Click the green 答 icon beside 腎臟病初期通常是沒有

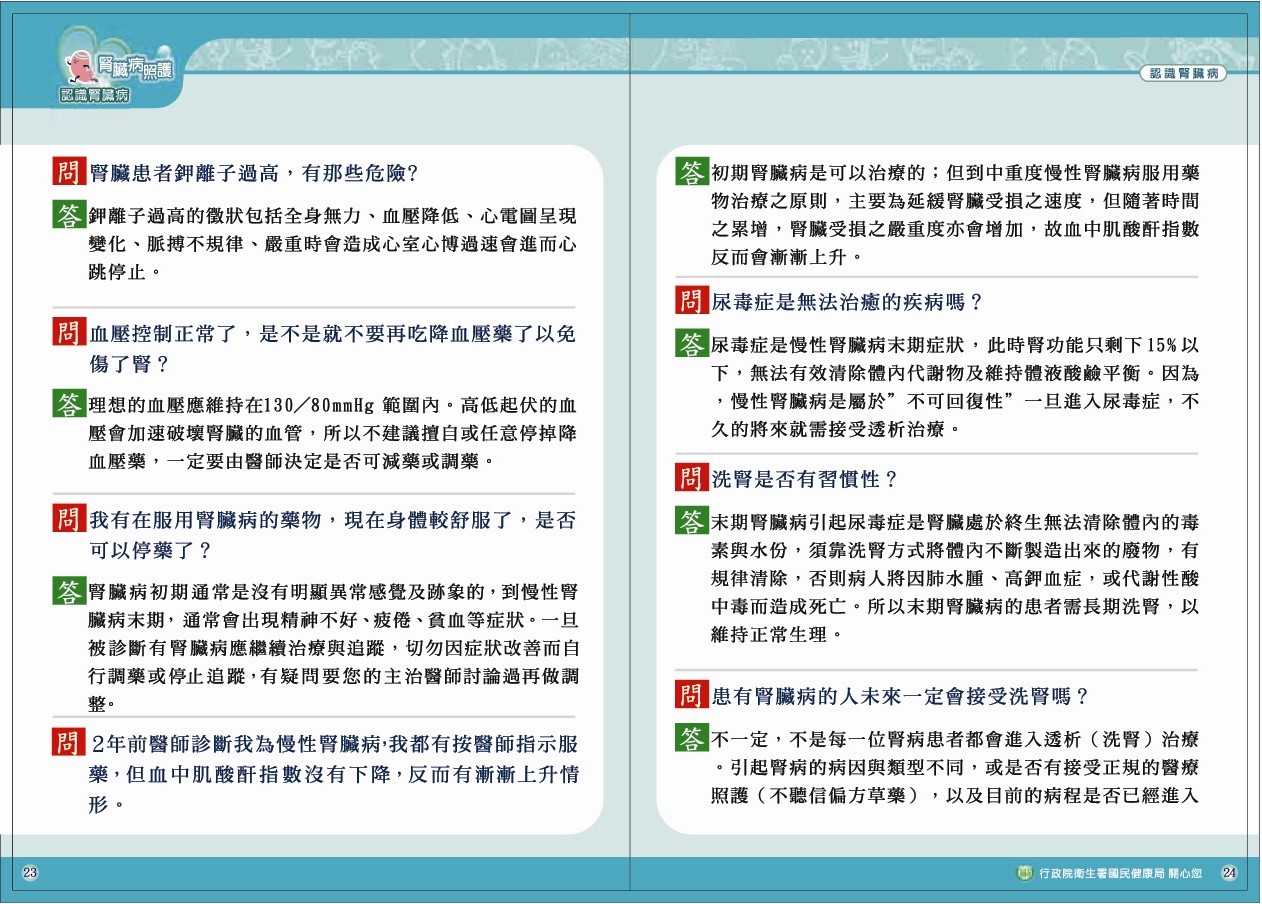(68, 592)
